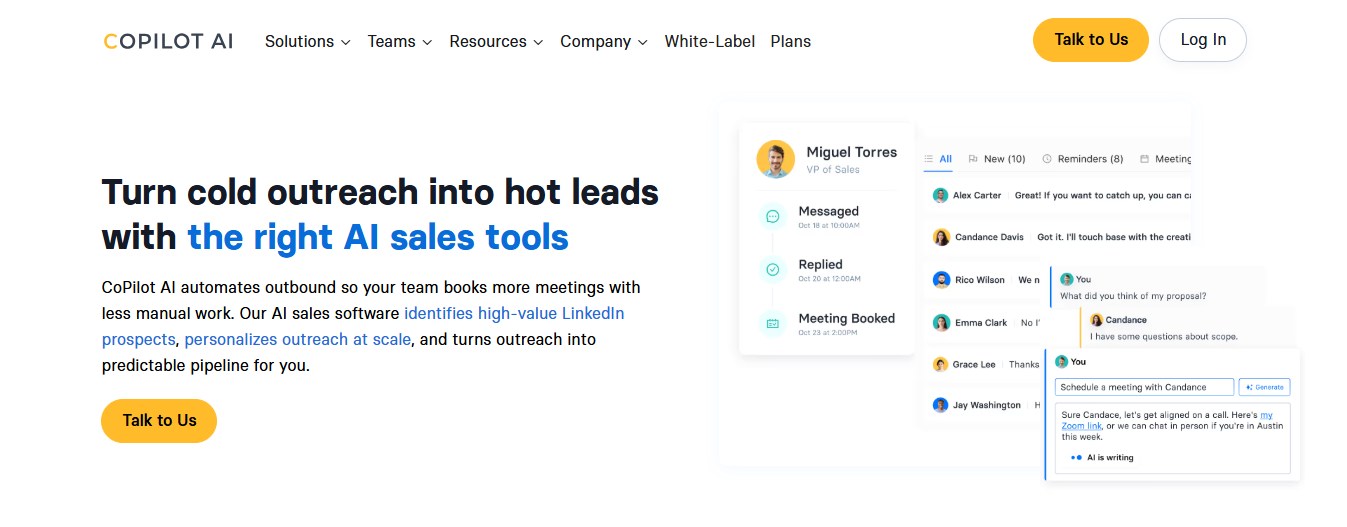This screenshot has width=1347, height=527.
Task: Click the 'Schedule a meeting with Candance' input
Action: coord(1144,387)
